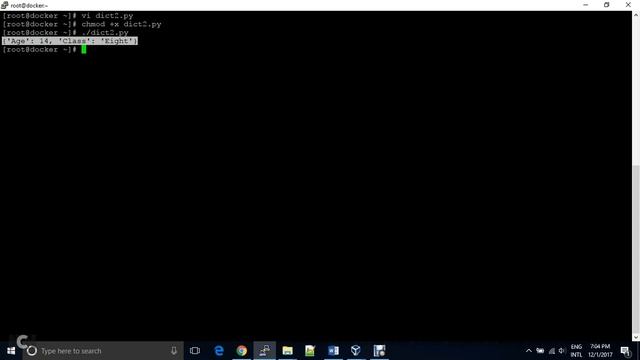Open Microsoft Word from taskbar
The width and height of the screenshot is (640, 360).
[333, 351]
